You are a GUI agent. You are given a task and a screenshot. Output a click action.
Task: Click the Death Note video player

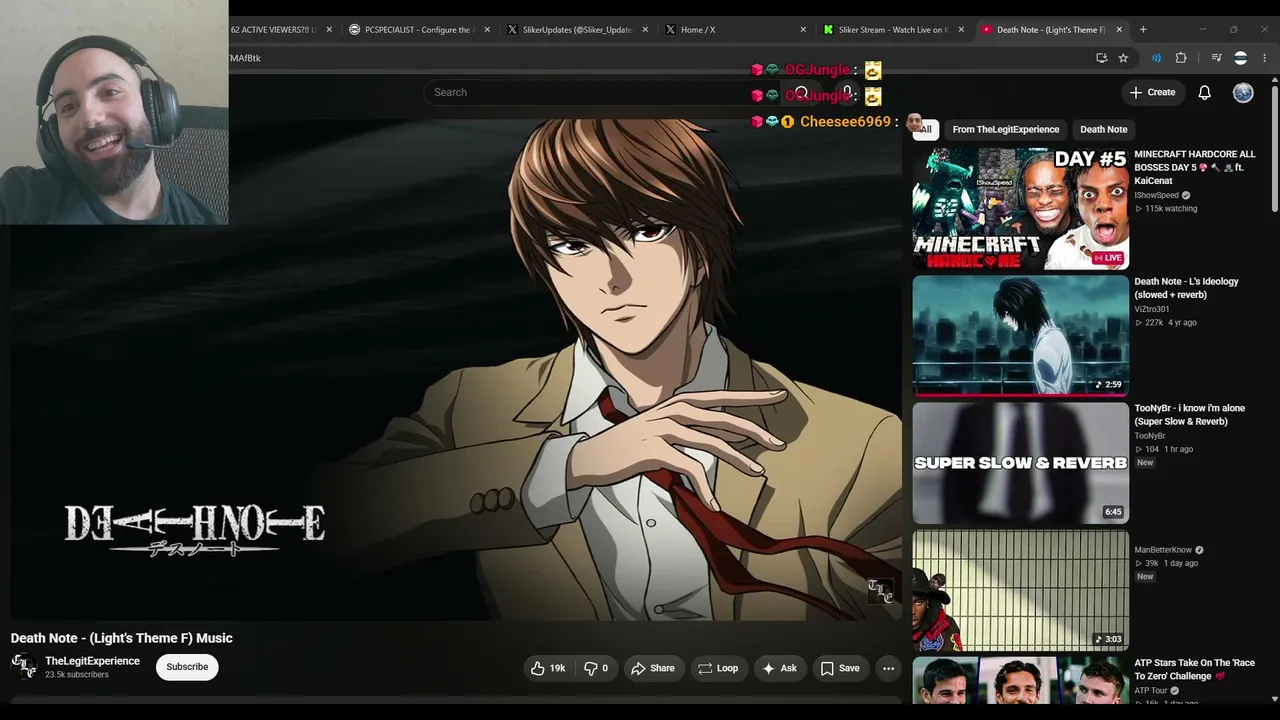click(x=456, y=370)
